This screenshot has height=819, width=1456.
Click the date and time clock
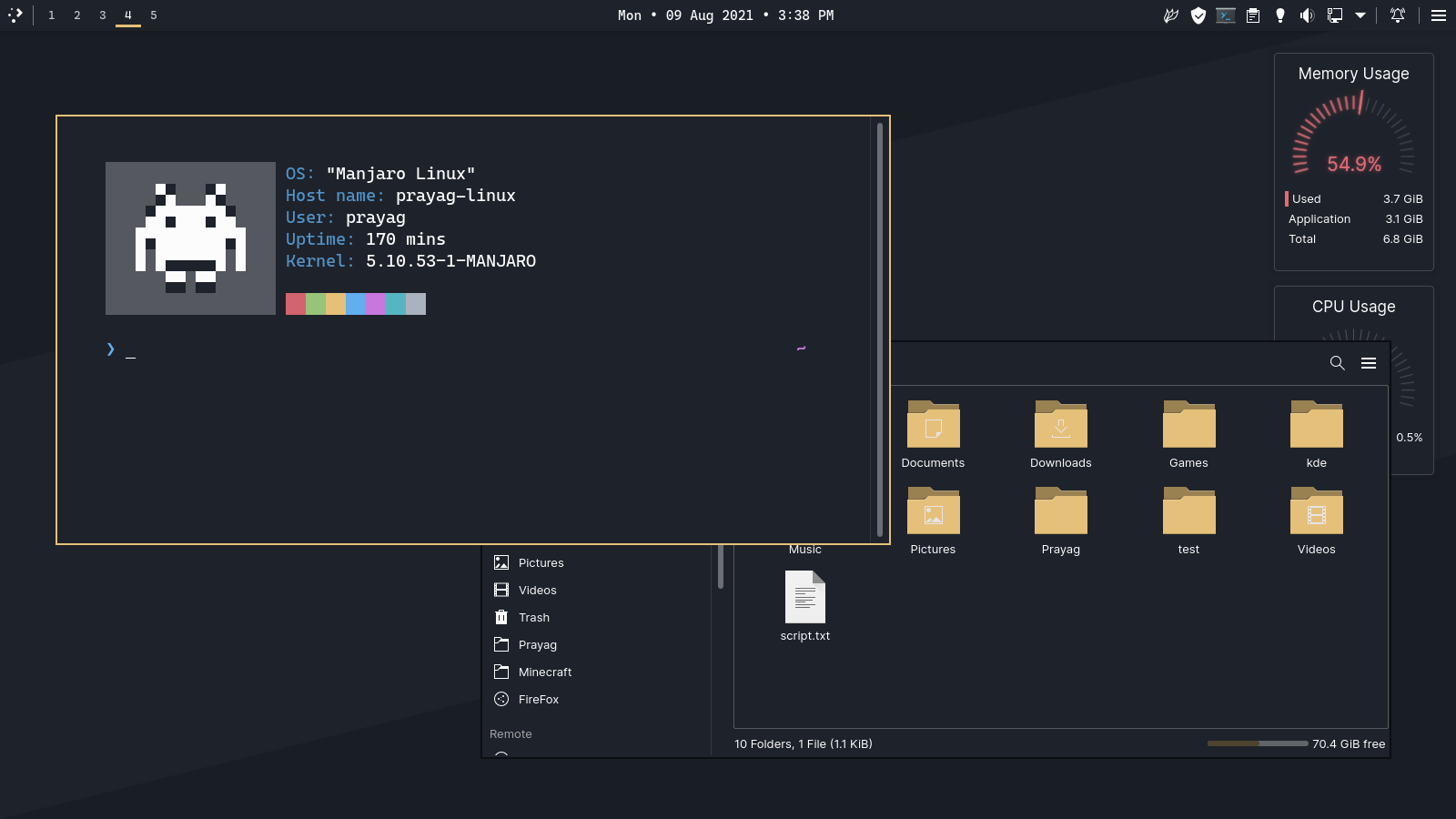[725, 15]
